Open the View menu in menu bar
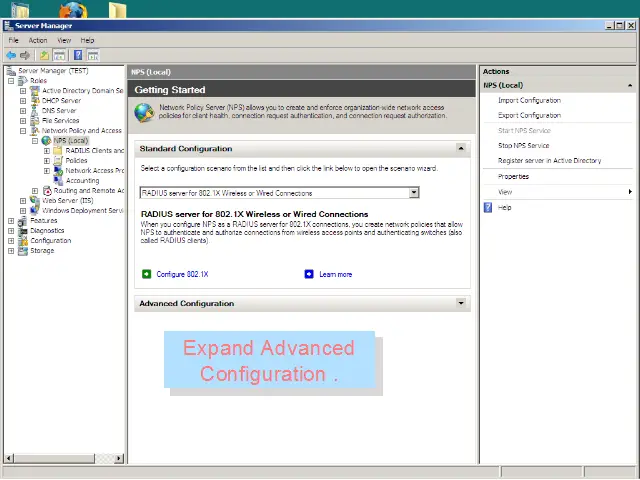The width and height of the screenshot is (640, 480). point(64,40)
